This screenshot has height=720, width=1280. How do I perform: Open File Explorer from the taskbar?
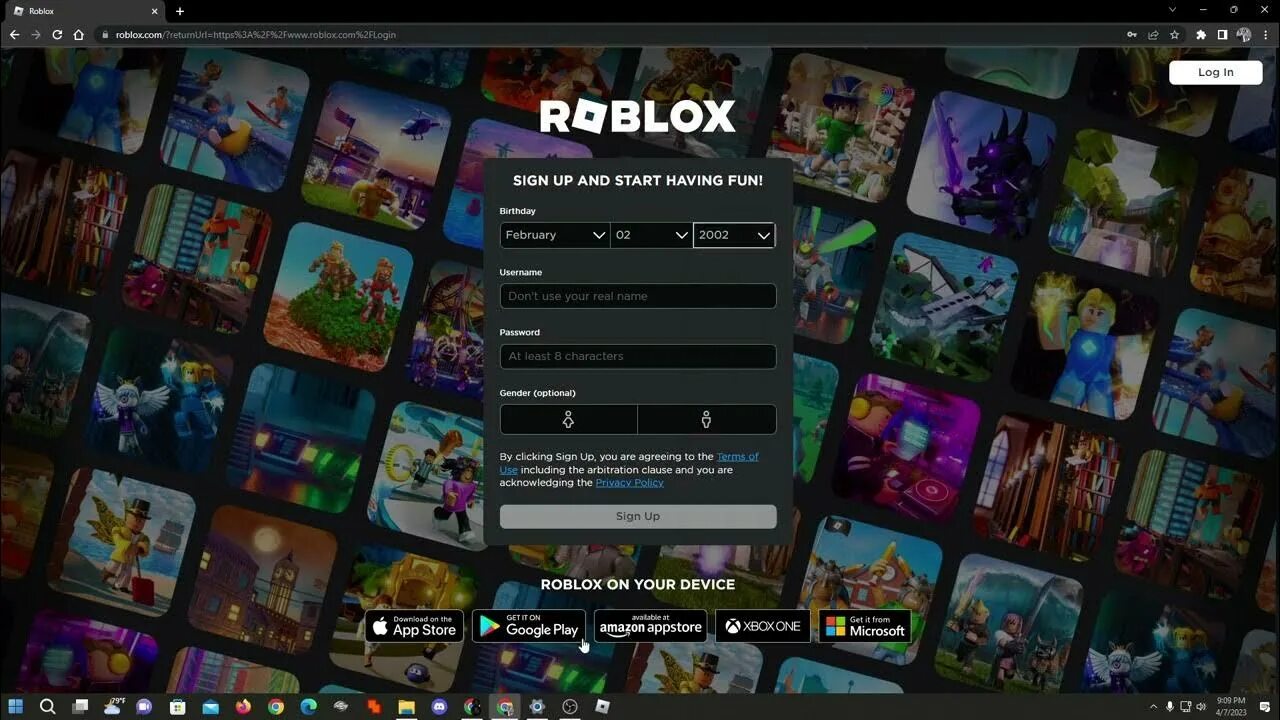click(406, 707)
